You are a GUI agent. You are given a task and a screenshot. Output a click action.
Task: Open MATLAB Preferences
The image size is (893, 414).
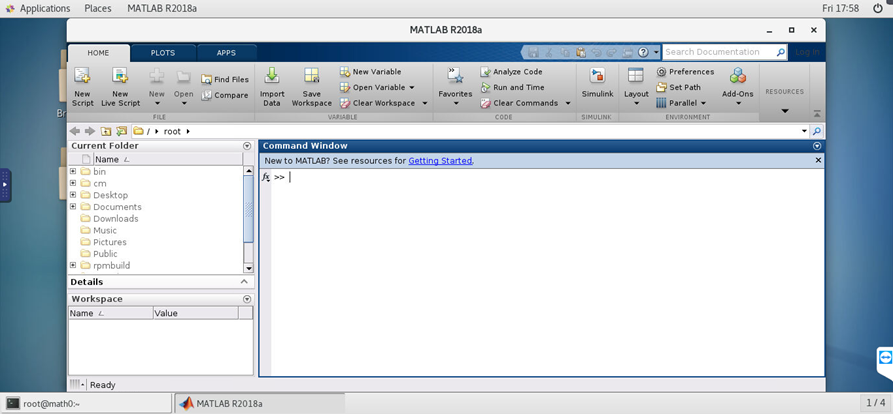(x=685, y=72)
